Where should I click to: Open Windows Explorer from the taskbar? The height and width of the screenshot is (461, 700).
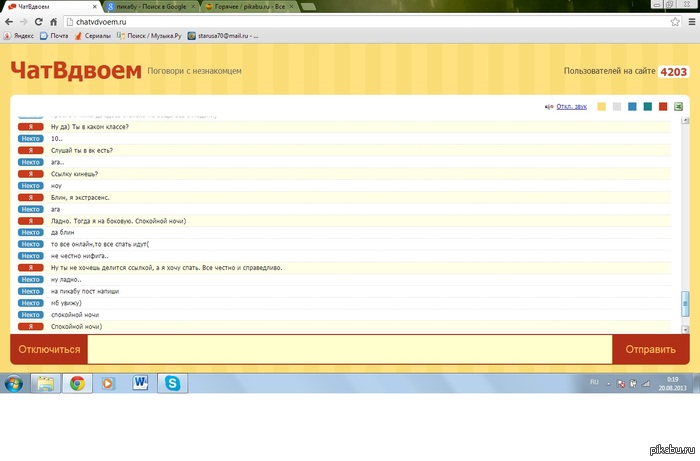[x=45, y=383]
